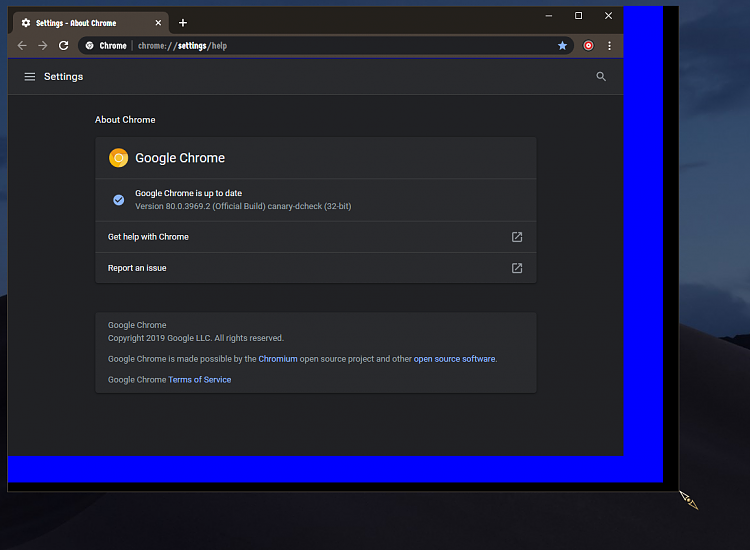Viewport: 750px width, 550px height.
Task: Close the Settings - About Chrome tab
Action: click(158, 22)
